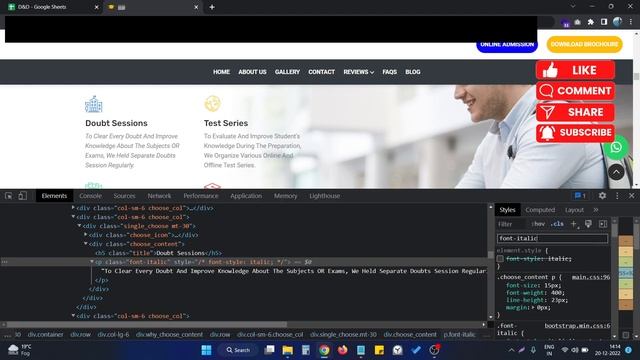Toggle the .cls class editor button

click(557, 224)
